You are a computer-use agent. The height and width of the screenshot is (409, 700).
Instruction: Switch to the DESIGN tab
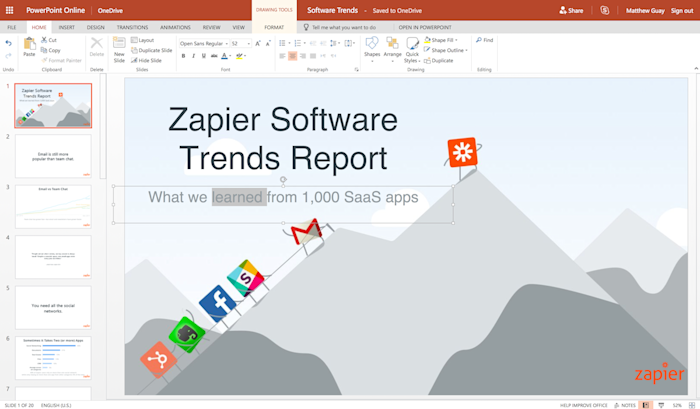(96, 27)
